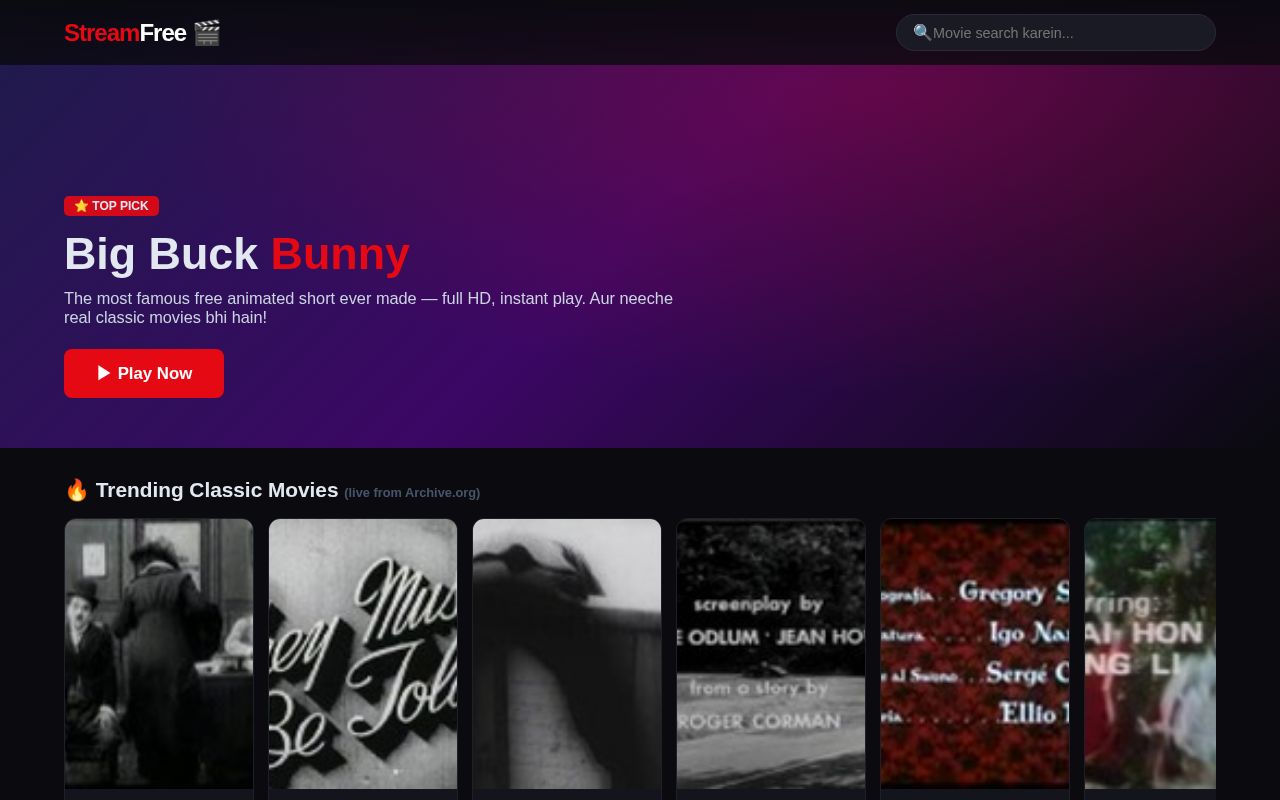The width and height of the screenshot is (1280, 800).
Task: Click the Big Buck Bunny title
Action: pos(237,254)
